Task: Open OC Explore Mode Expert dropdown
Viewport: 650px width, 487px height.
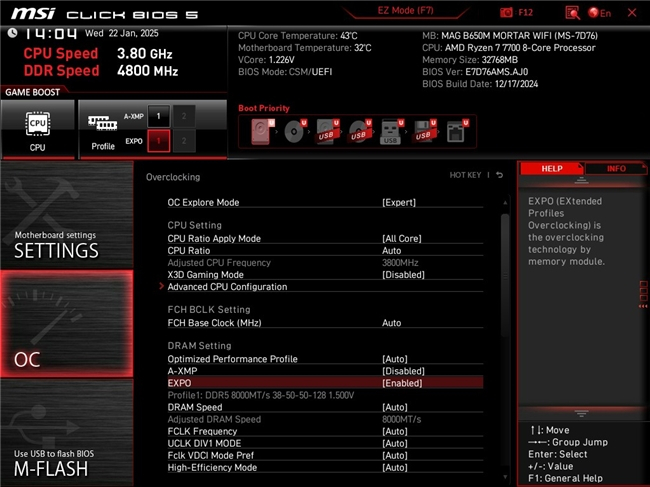Action: (x=399, y=202)
